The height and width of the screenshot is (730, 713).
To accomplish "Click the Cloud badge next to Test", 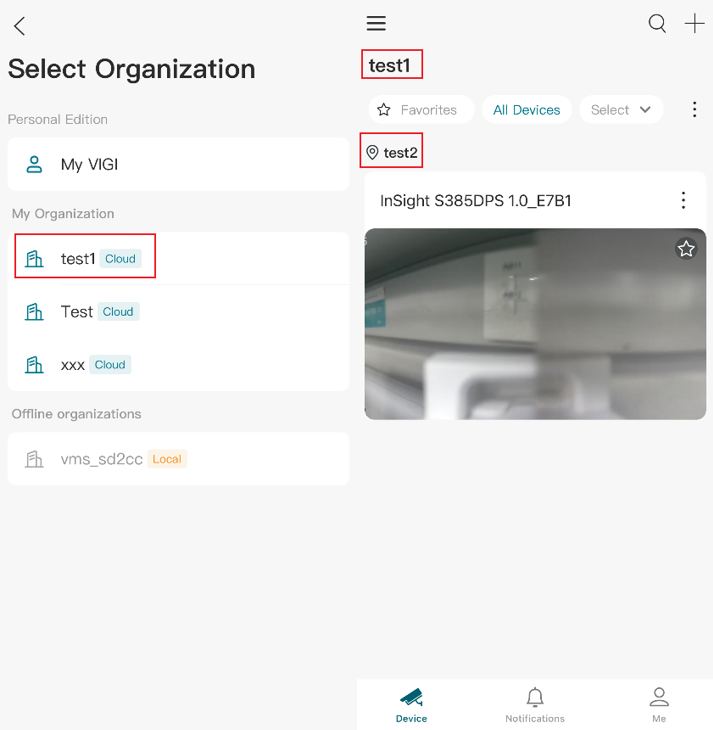I will tap(118, 311).
